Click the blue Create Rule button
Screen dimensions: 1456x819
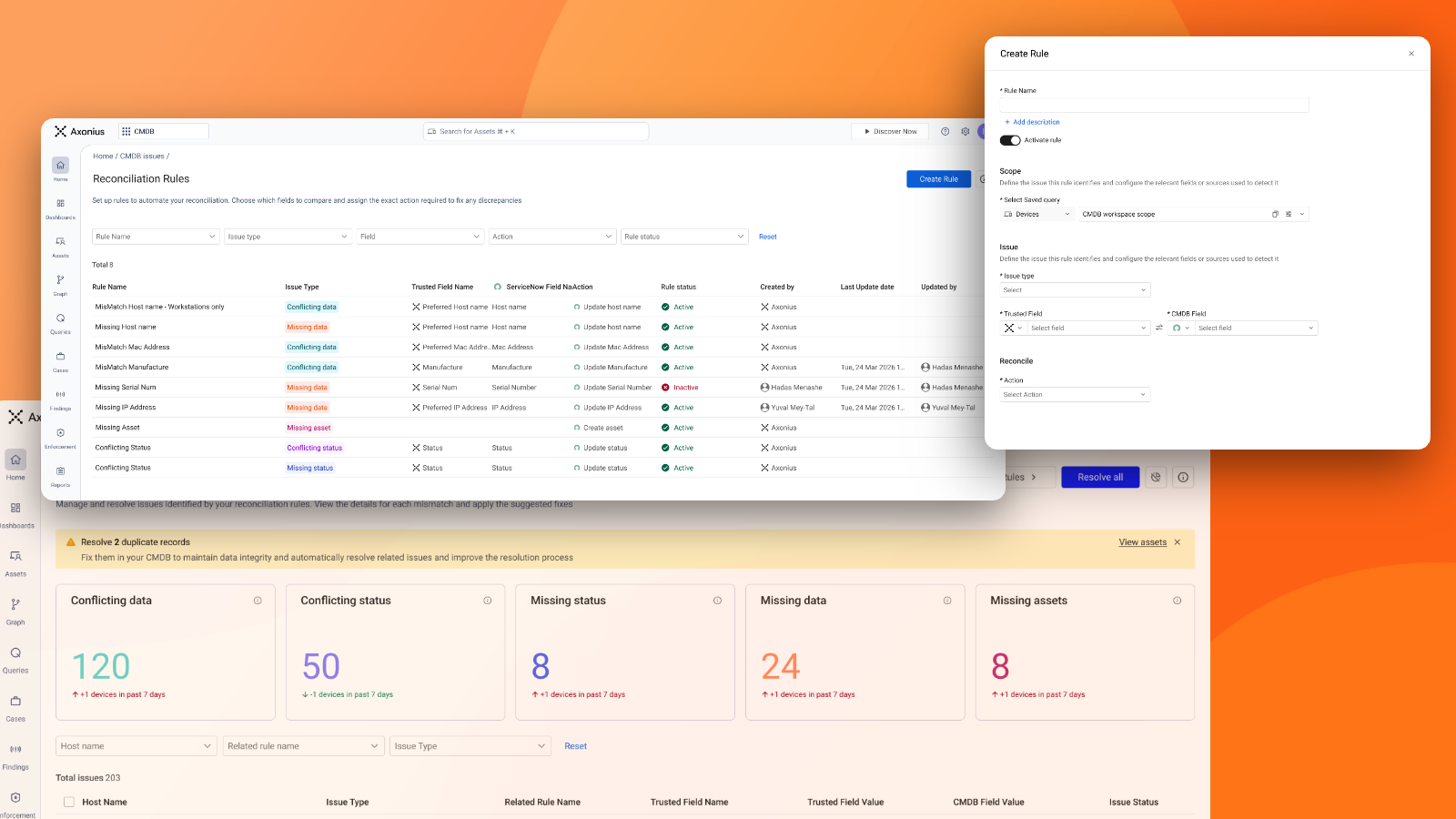pos(938,179)
